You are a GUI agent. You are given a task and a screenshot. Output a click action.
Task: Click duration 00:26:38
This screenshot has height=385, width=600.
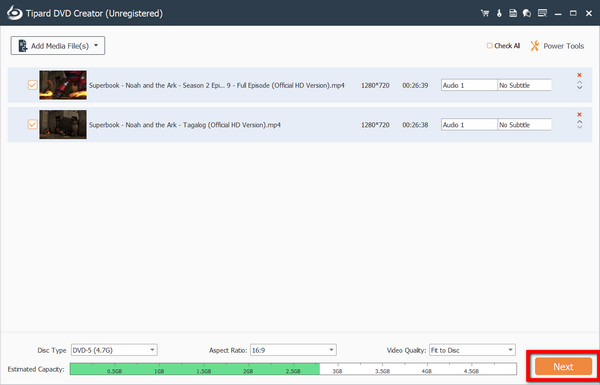tap(415, 125)
